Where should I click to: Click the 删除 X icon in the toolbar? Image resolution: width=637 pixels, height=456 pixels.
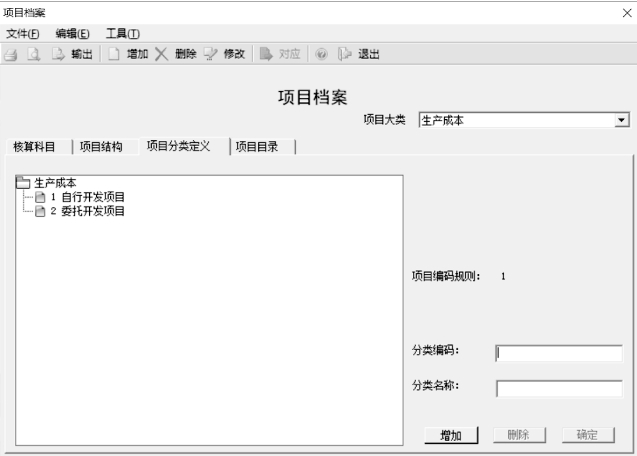click(x=162, y=54)
